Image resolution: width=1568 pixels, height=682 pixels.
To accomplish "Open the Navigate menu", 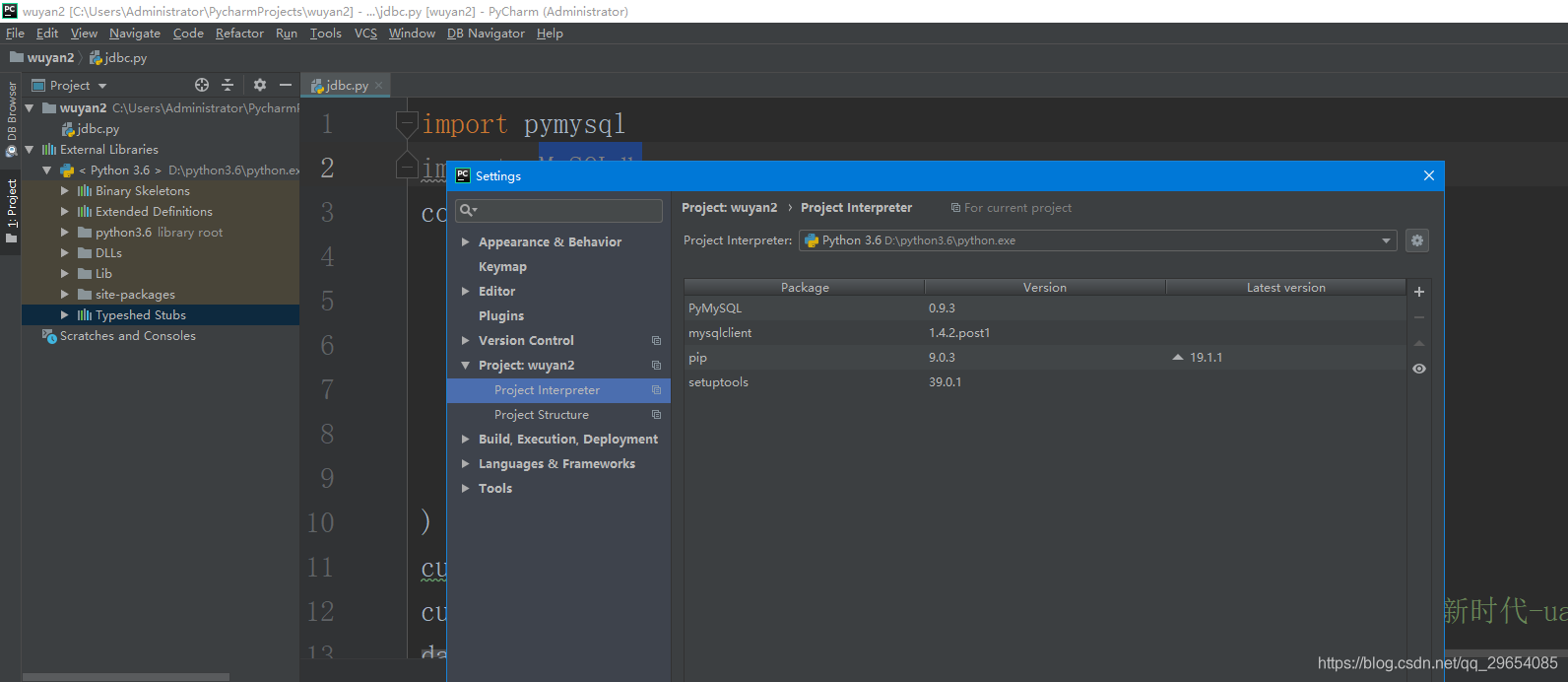I will [x=135, y=34].
